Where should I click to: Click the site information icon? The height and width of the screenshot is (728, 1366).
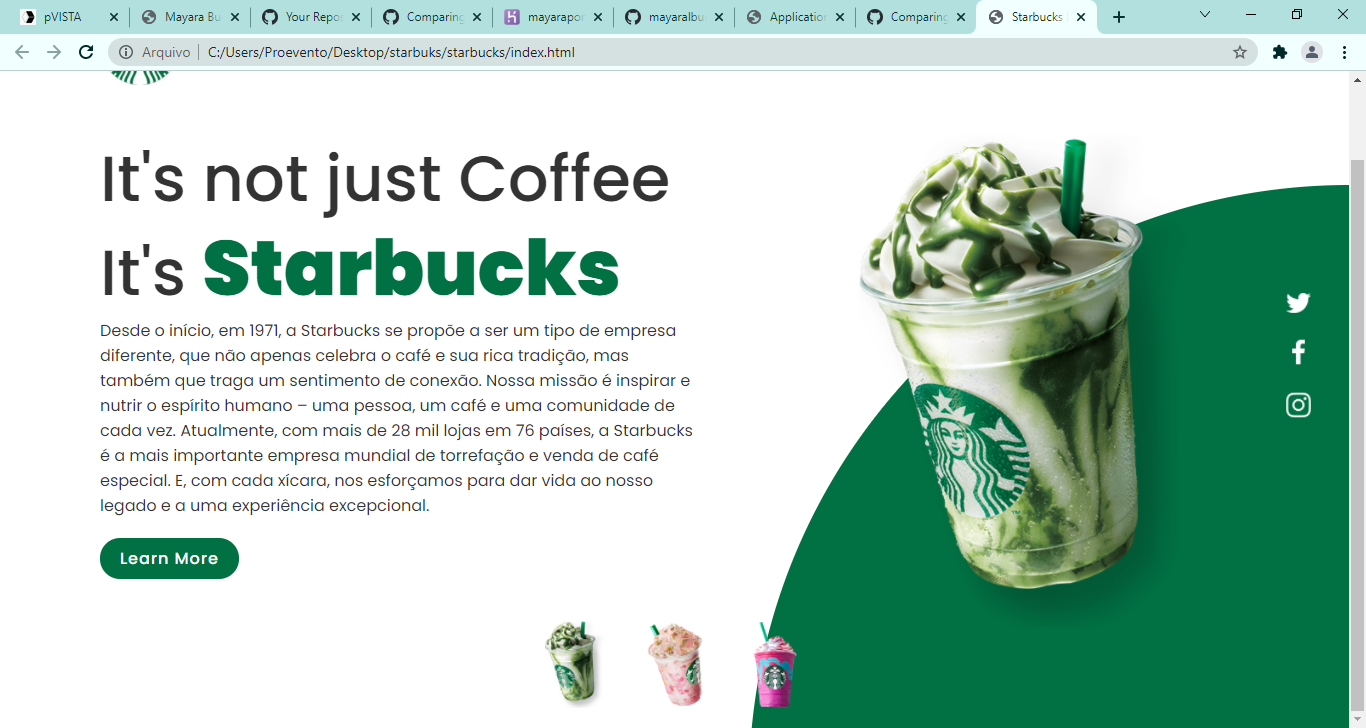(x=126, y=52)
